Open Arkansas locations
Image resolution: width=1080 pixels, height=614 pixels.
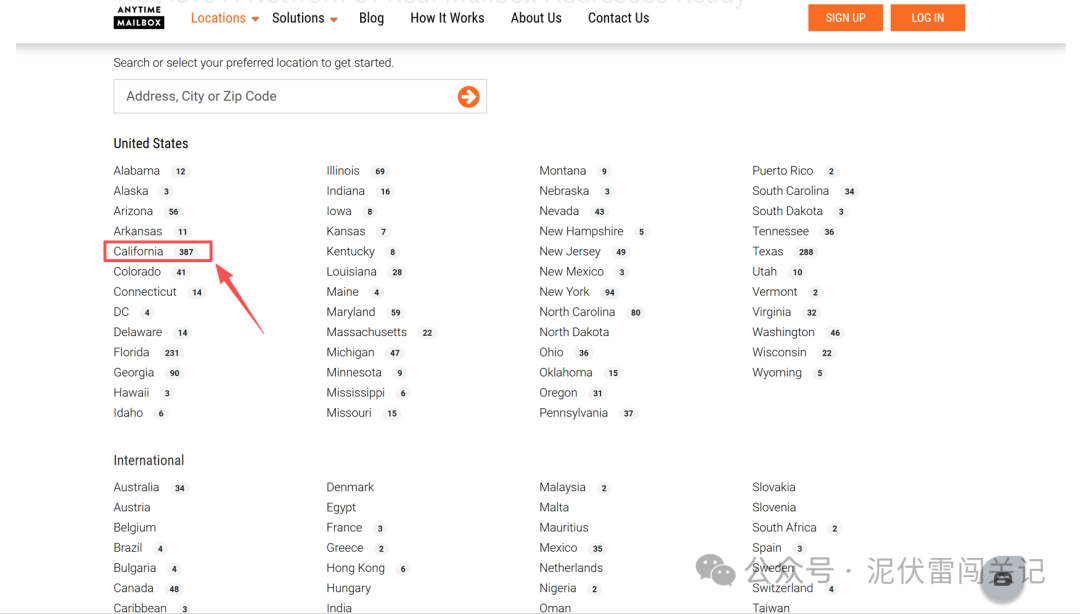(138, 232)
